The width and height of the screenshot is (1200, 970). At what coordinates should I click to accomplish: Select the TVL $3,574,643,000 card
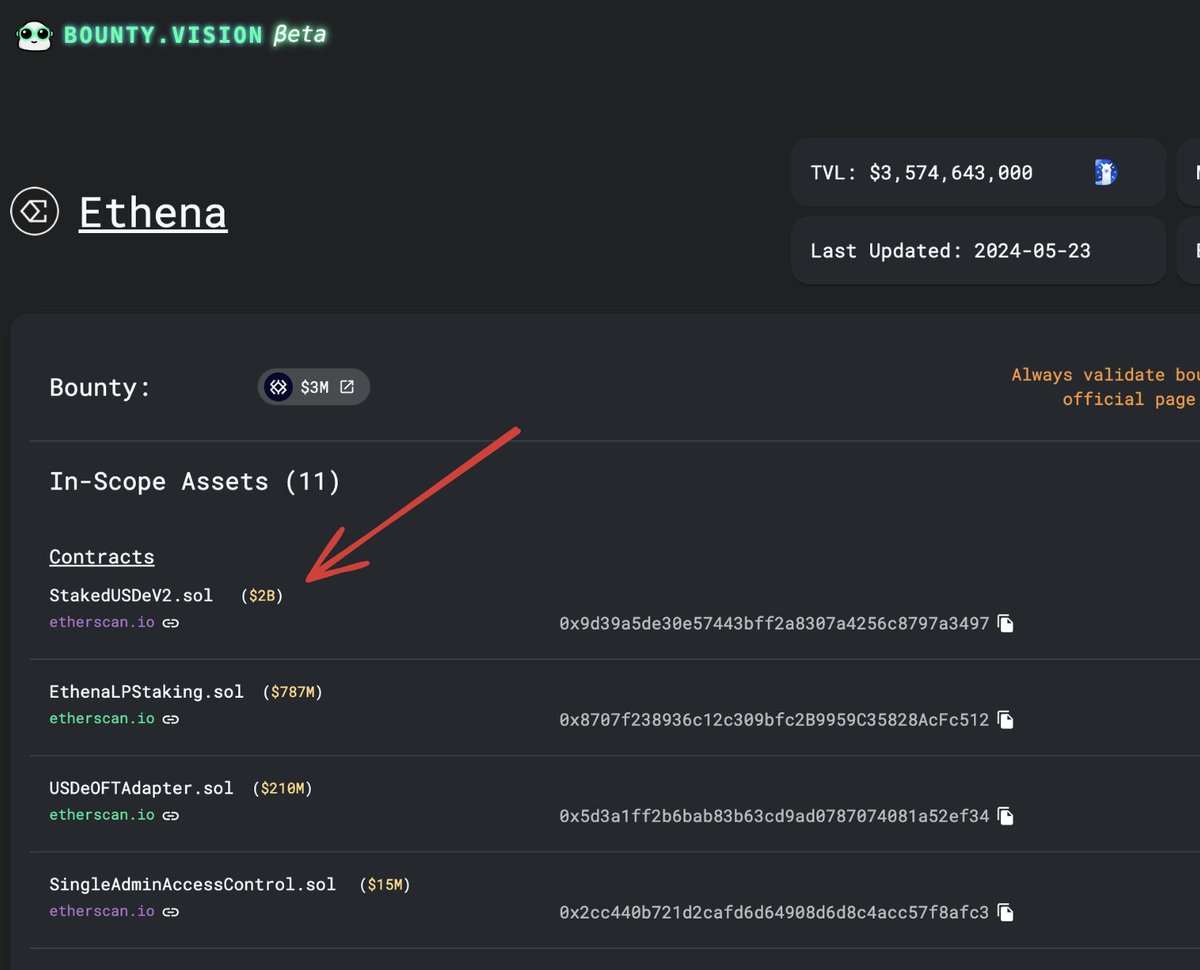(979, 173)
